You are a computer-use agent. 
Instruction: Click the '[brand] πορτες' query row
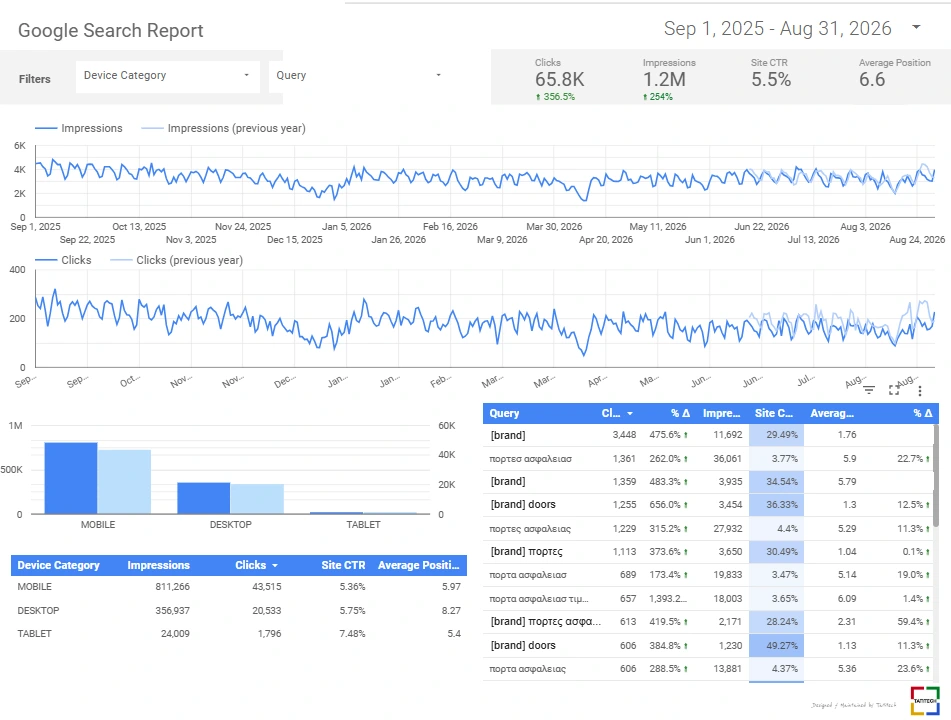coord(708,551)
